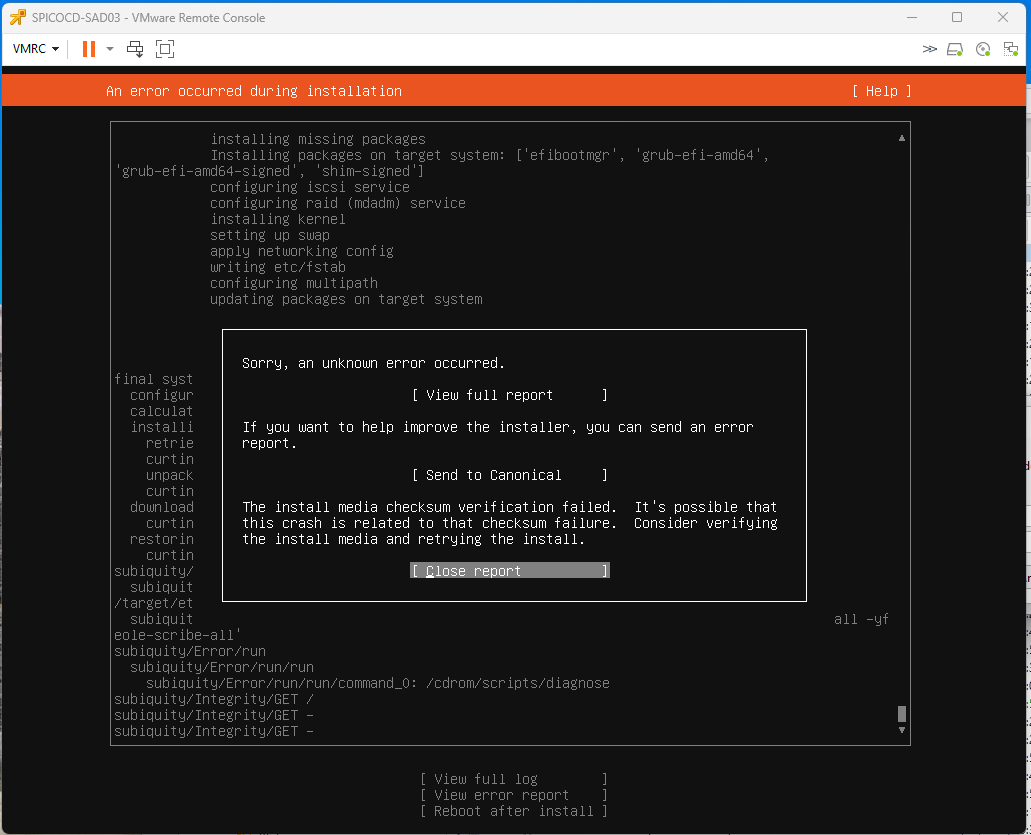
Task: Open View error report
Action: [x=513, y=795]
